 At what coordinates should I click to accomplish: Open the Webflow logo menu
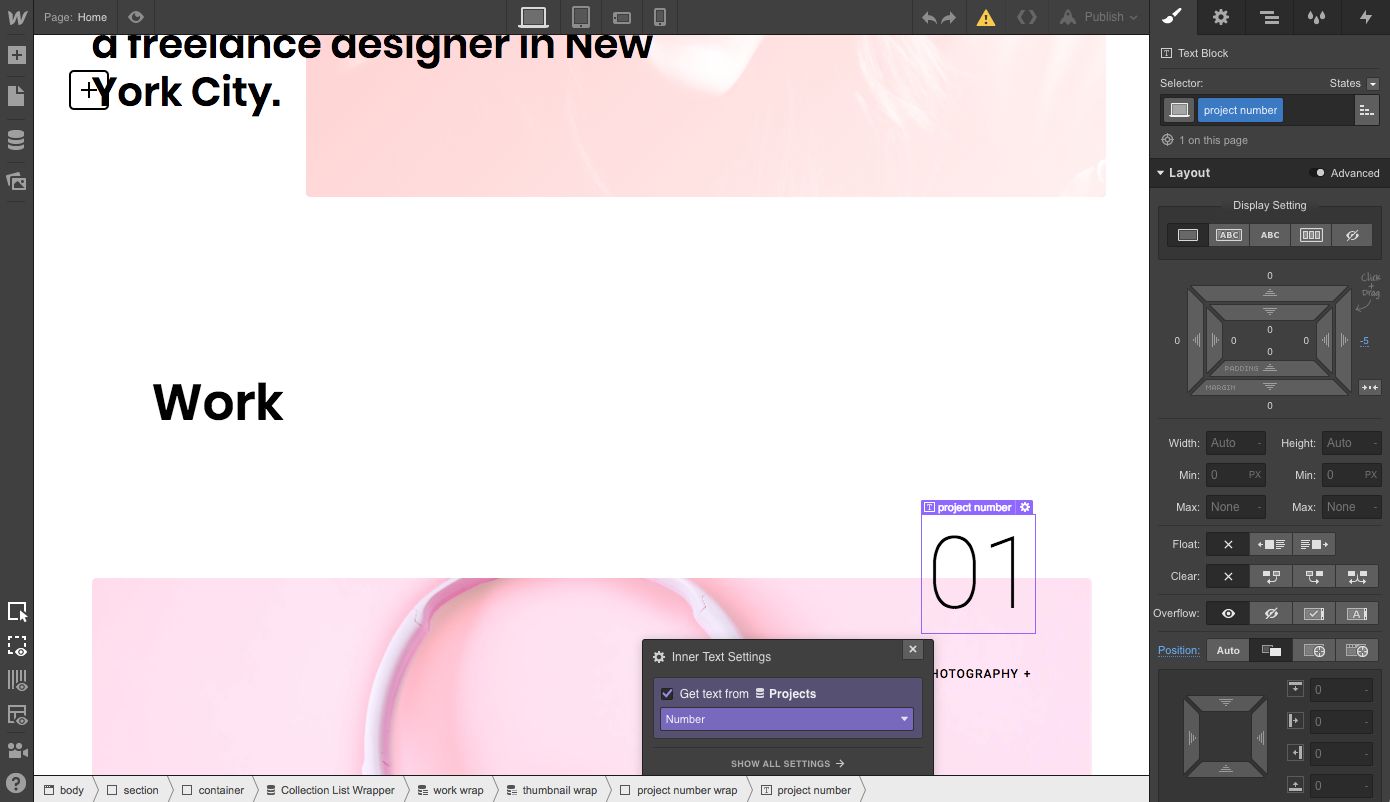tap(17, 17)
